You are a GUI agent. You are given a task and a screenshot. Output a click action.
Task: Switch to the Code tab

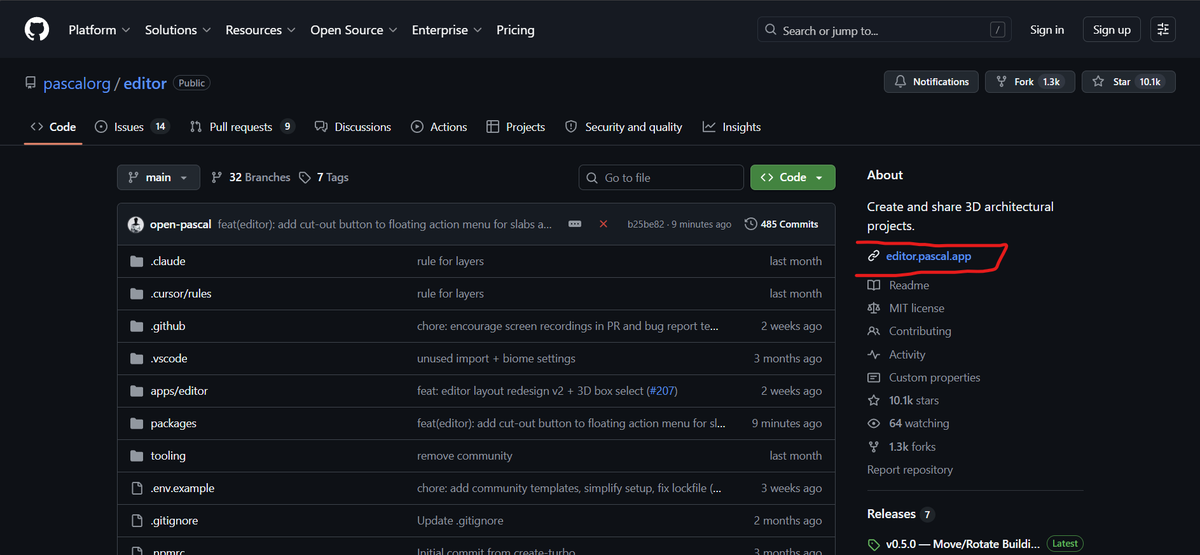pos(53,127)
